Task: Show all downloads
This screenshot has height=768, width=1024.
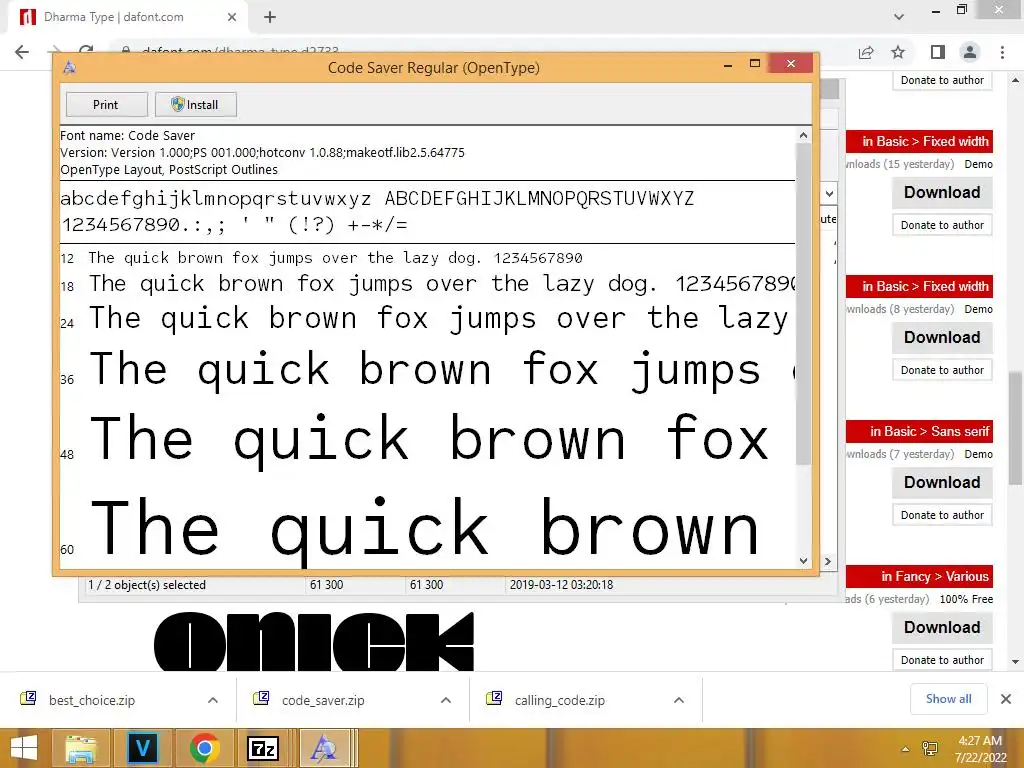Action: 948,699
